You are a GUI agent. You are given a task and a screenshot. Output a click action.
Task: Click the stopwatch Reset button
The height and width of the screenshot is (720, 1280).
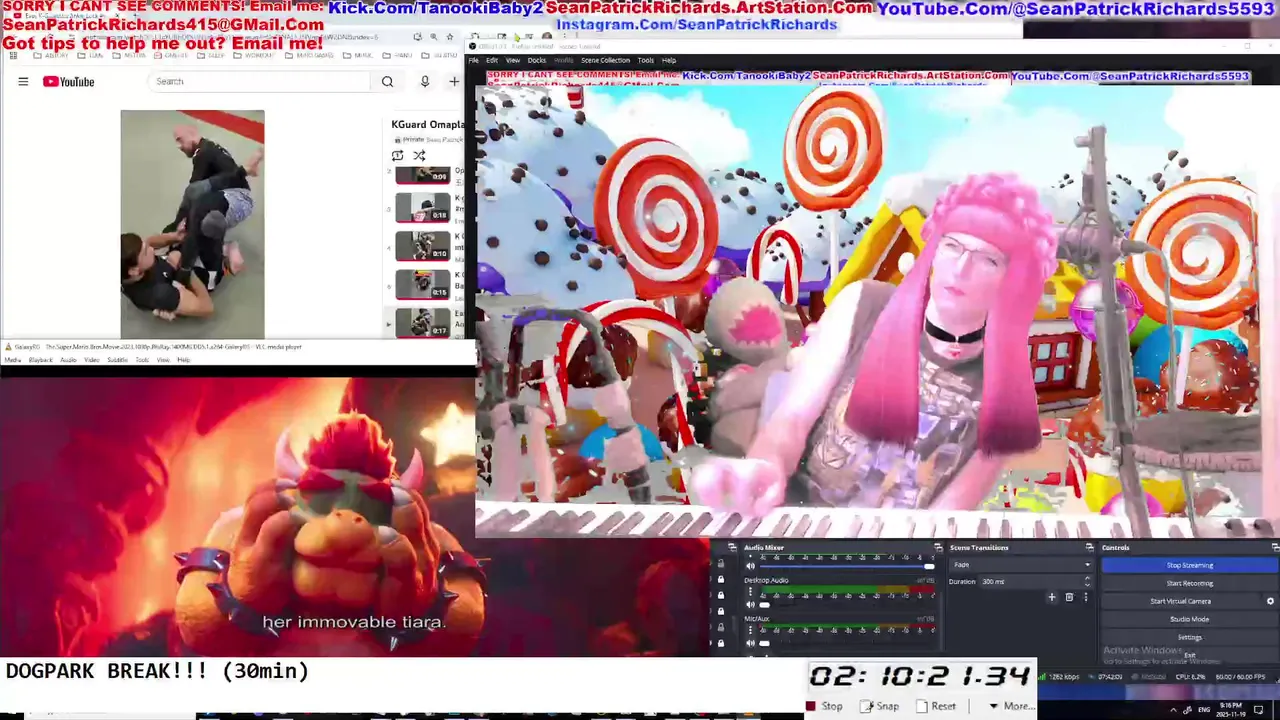(x=936, y=706)
